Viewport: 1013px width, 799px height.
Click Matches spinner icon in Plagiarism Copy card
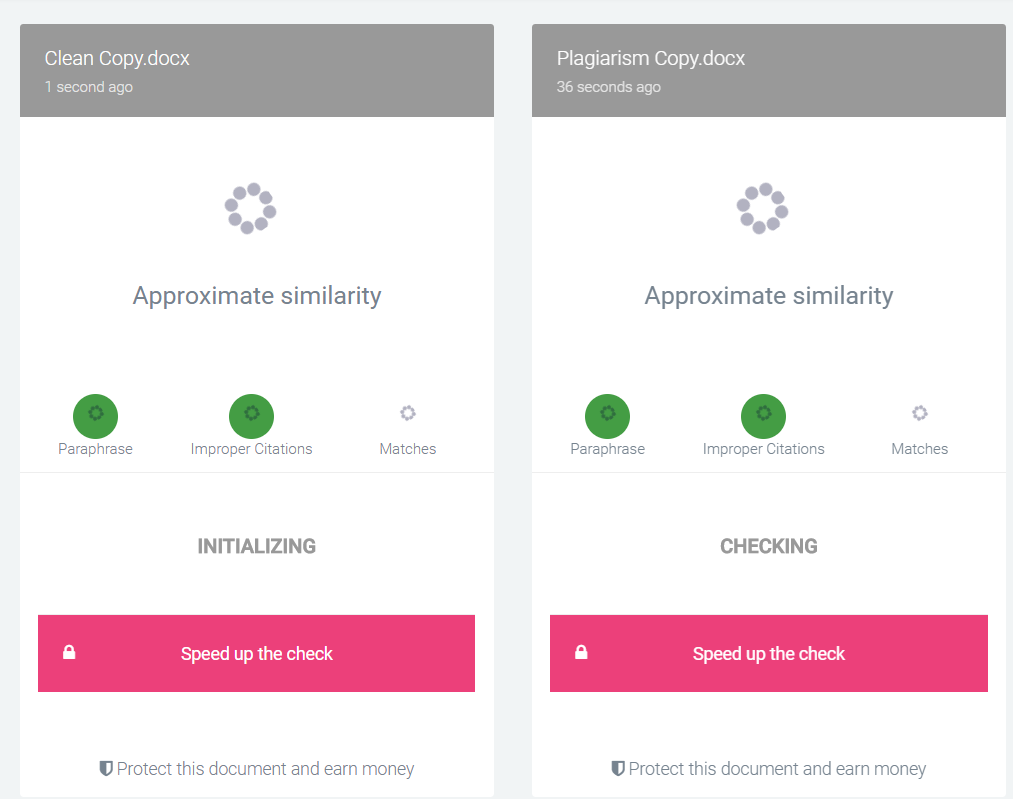(920, 413)
